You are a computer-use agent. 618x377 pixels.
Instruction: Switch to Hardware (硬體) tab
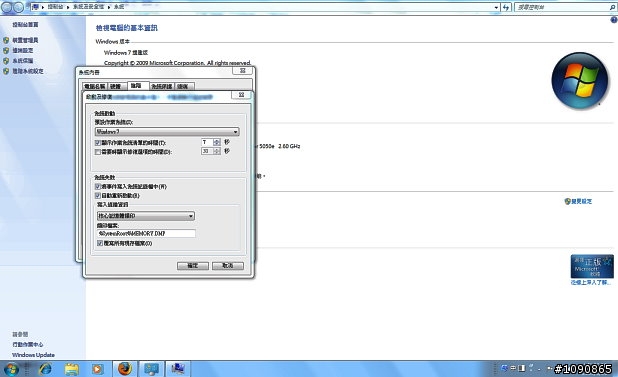[x=116, y=86]
